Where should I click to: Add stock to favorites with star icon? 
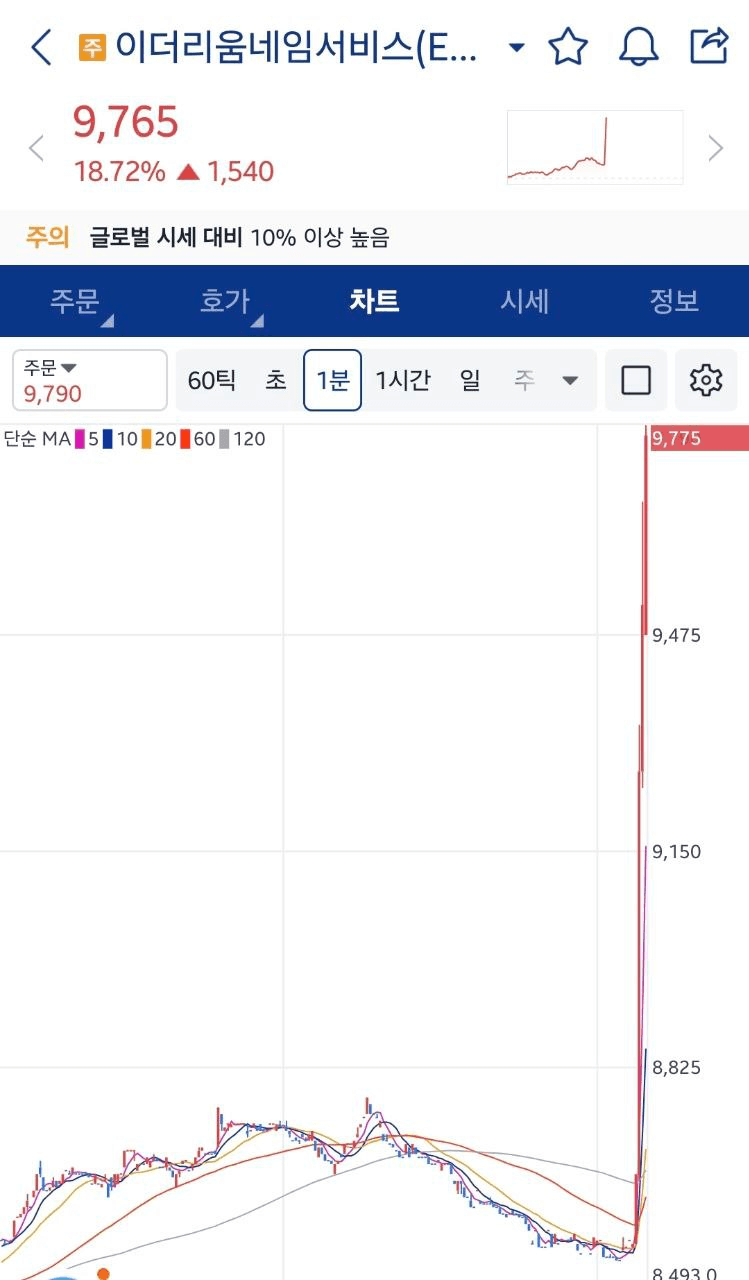[x=568, y=47]
